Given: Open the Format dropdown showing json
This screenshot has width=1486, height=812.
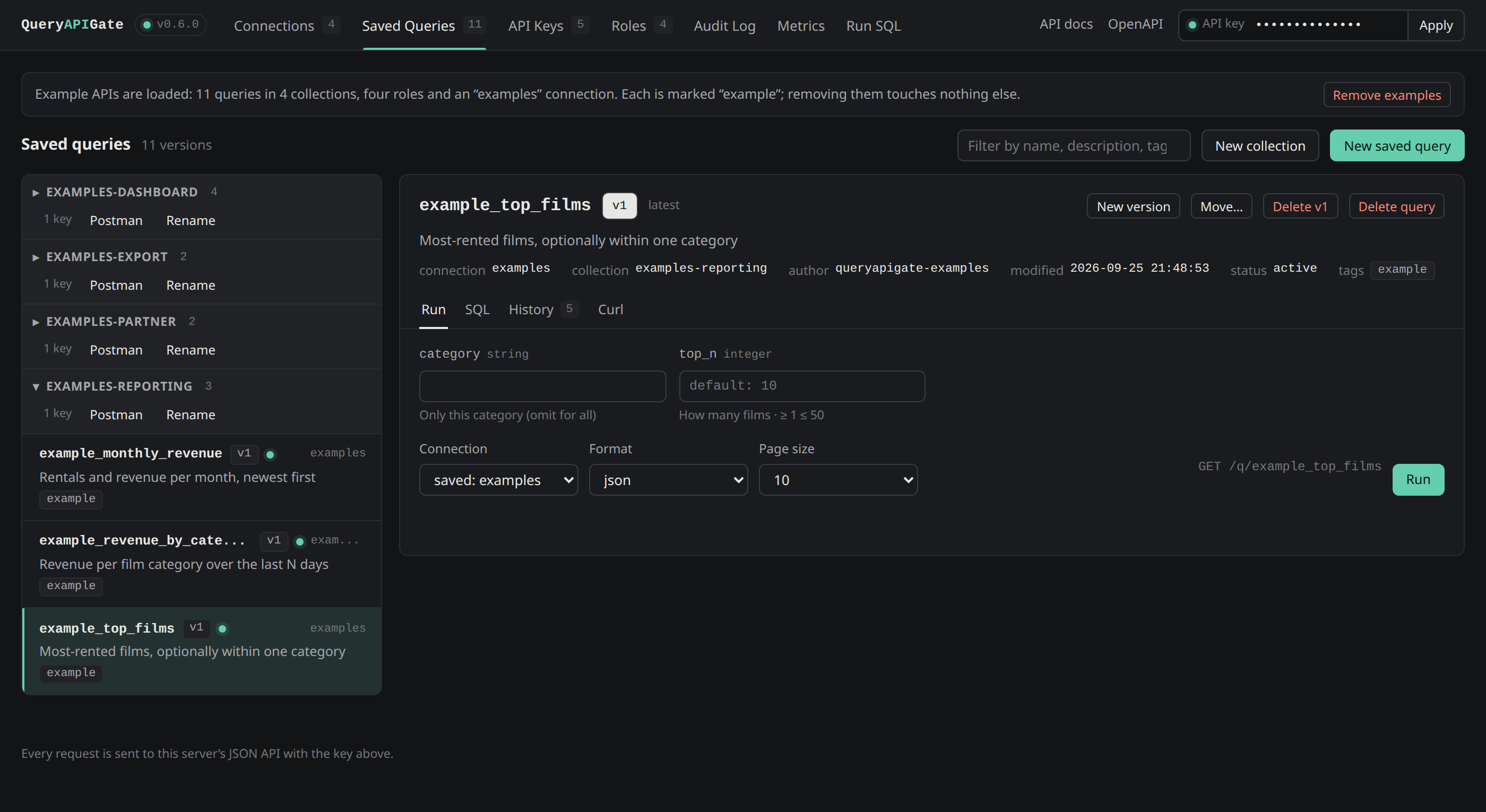Looking at the screenshot, I should [668, 480].
